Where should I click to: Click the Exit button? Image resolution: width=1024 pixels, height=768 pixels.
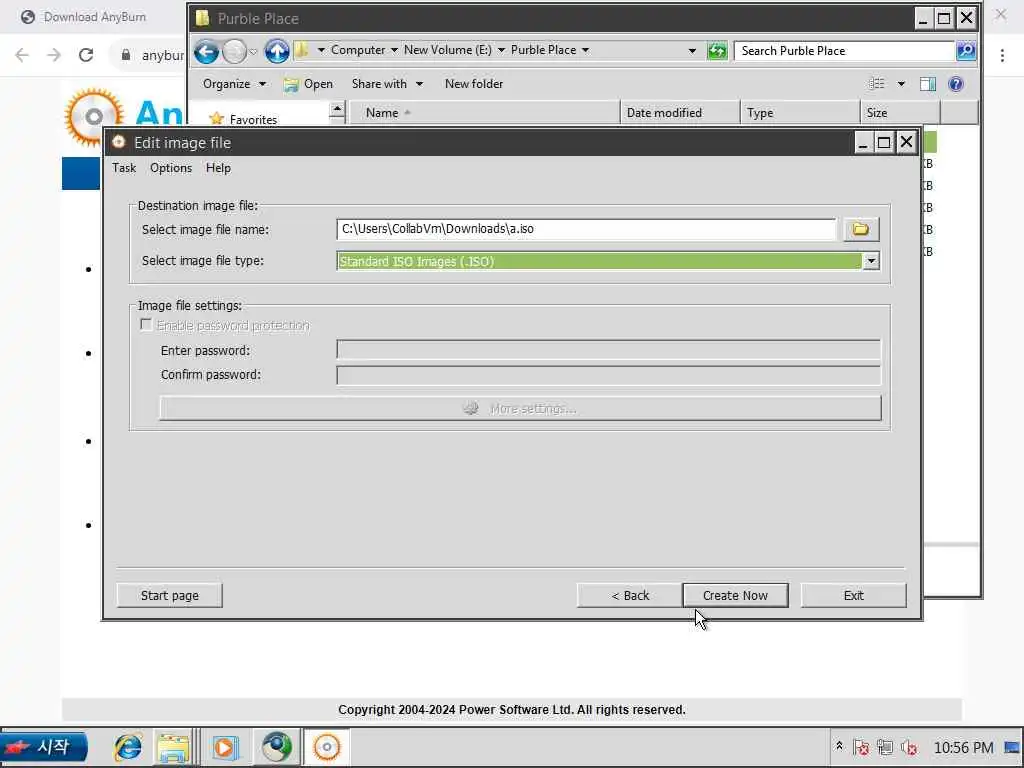coord(854,596)
